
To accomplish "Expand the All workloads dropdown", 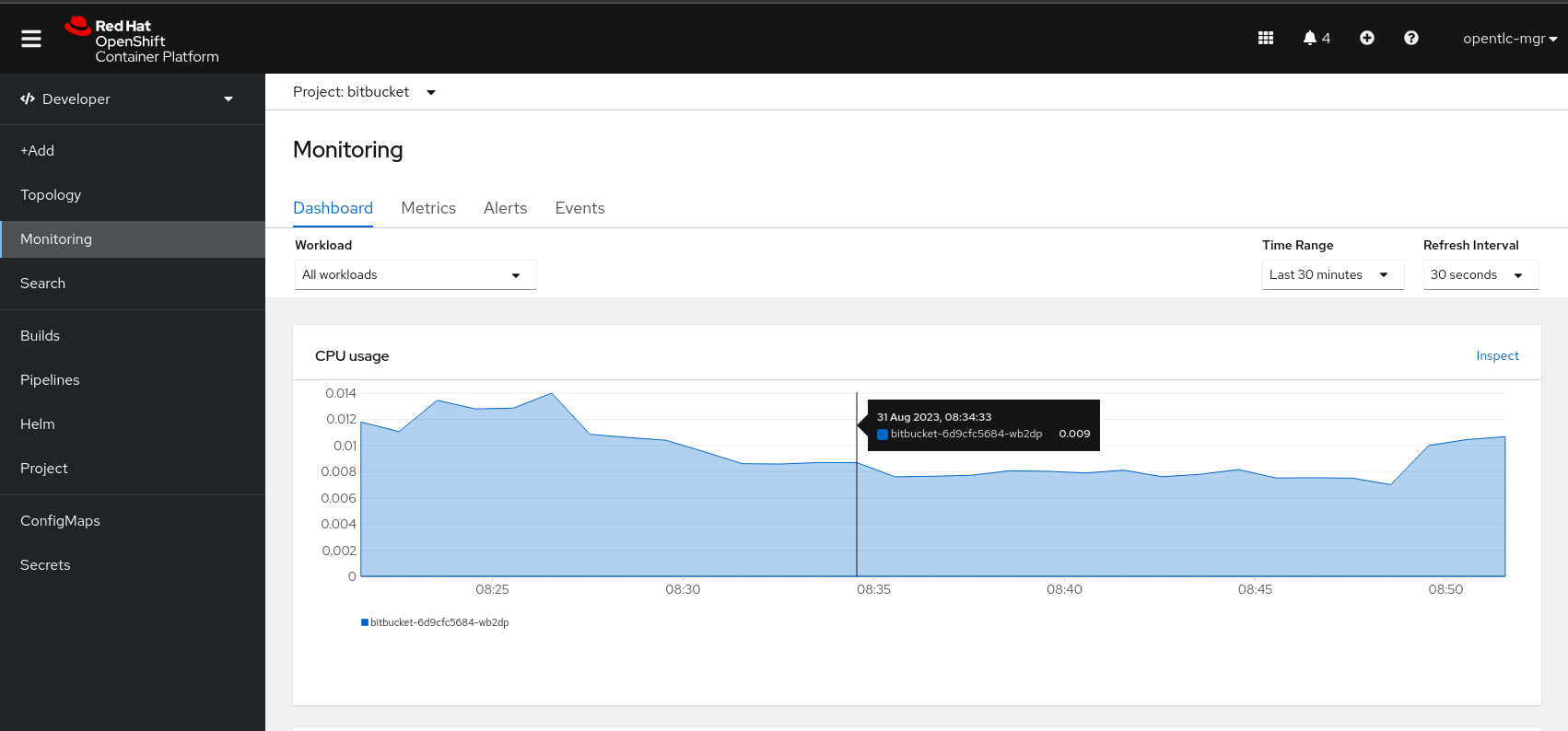I will click(x=415, y=274).
